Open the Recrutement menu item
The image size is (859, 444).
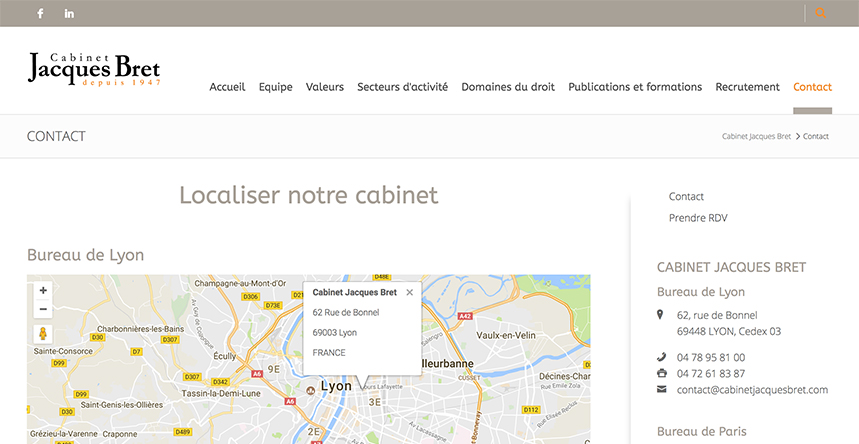(x=747, y=87)
